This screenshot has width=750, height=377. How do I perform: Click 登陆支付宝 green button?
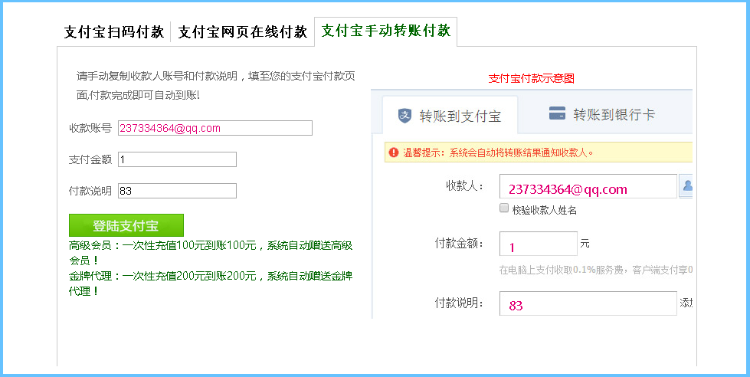tap(126, 225)
